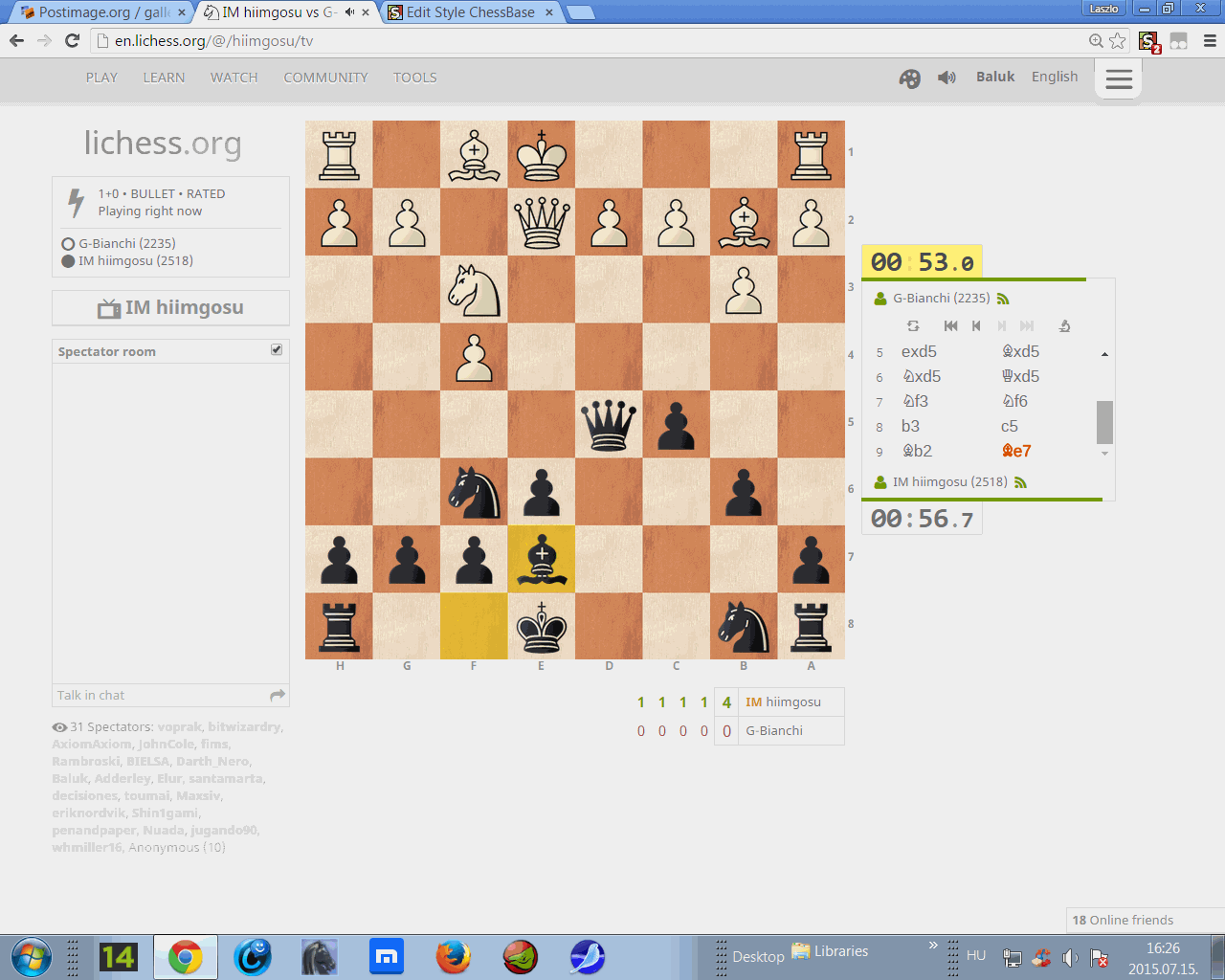Click the green 14 icon on taskbar
1225x980 pixels.
coord(119,957)
